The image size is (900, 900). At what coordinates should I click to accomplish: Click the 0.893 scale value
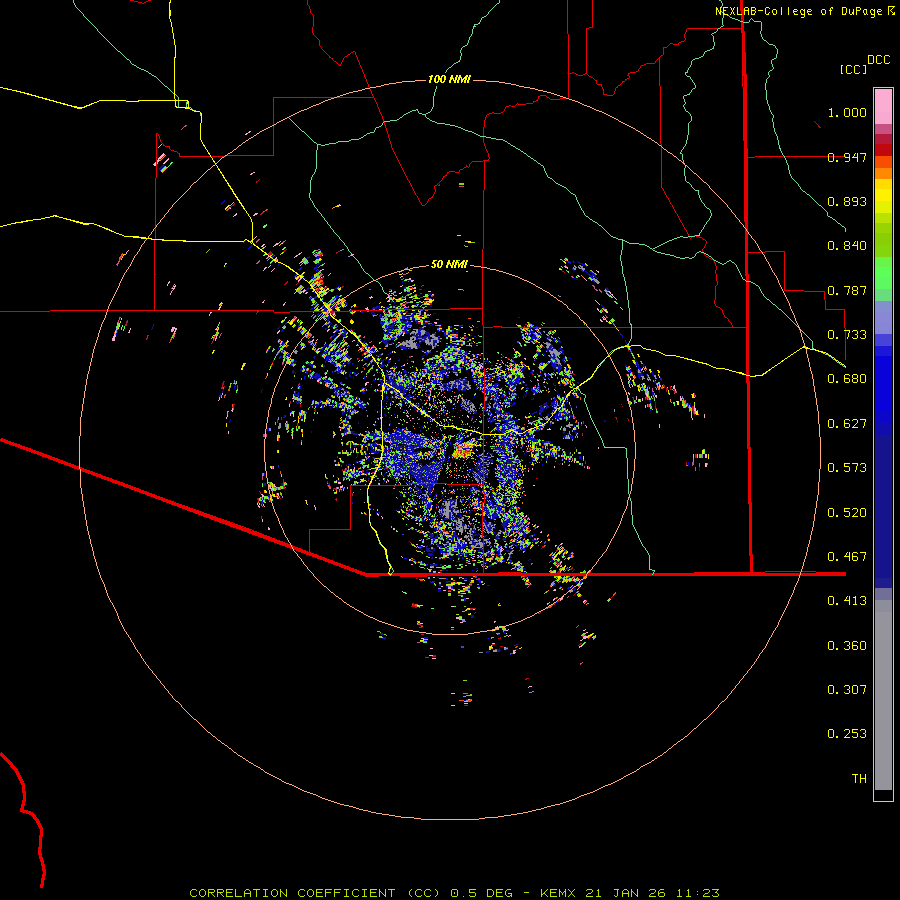coord(847,201)
